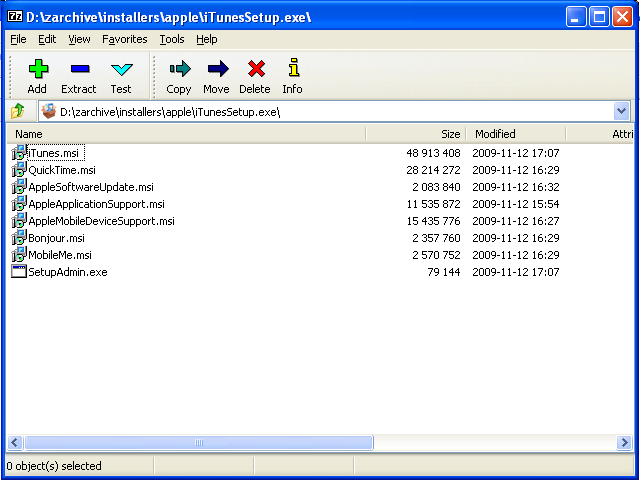Click the red X Delete icon
This screenshot has height=480, width=640.
pos(256,69)
